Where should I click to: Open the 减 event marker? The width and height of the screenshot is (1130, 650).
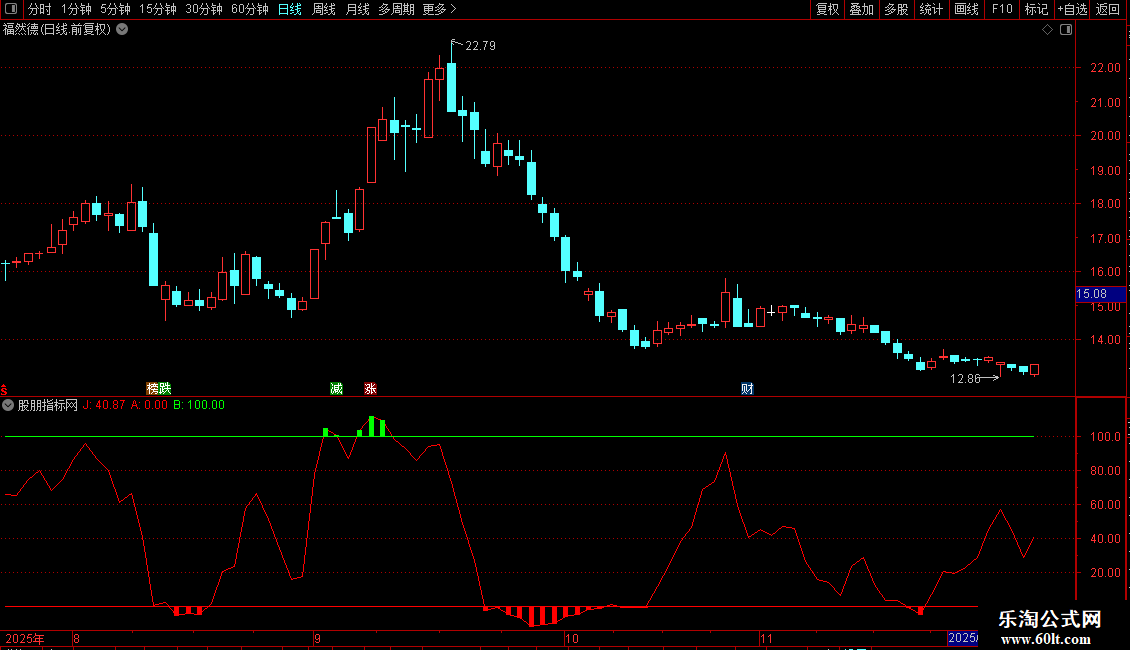click(337, 388)
